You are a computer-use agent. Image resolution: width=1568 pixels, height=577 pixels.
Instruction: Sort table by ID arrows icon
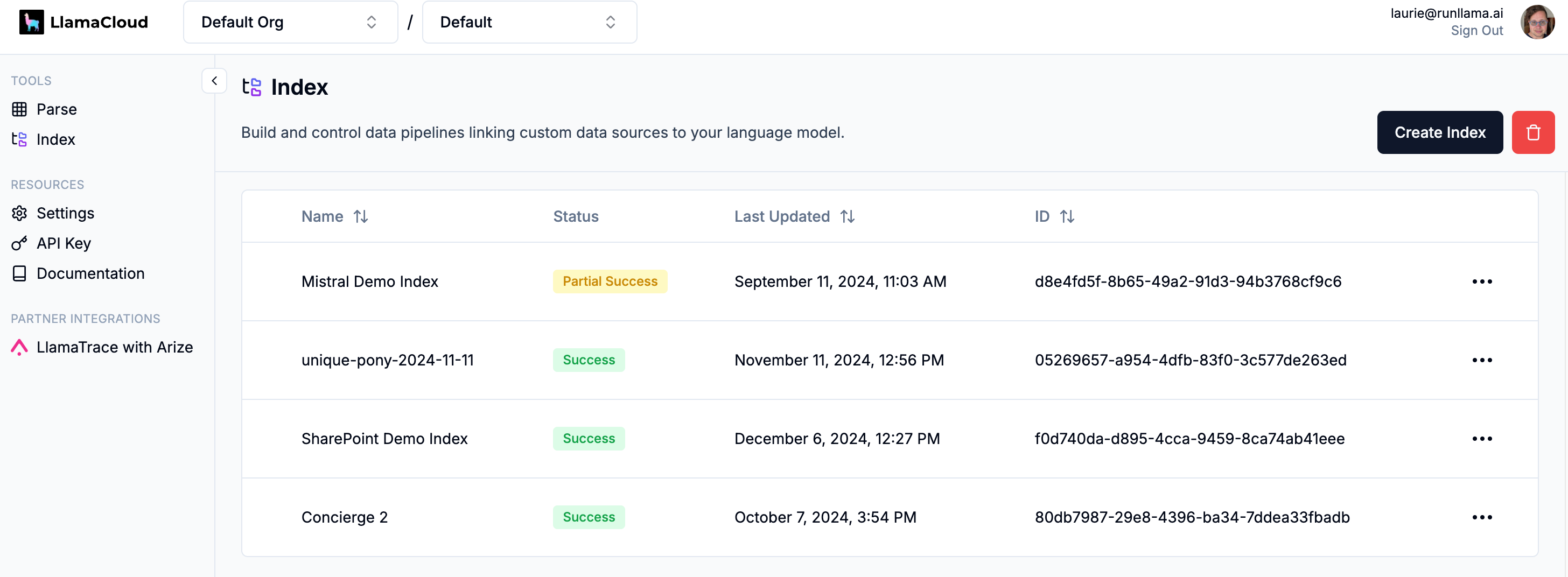(1067, 217)
